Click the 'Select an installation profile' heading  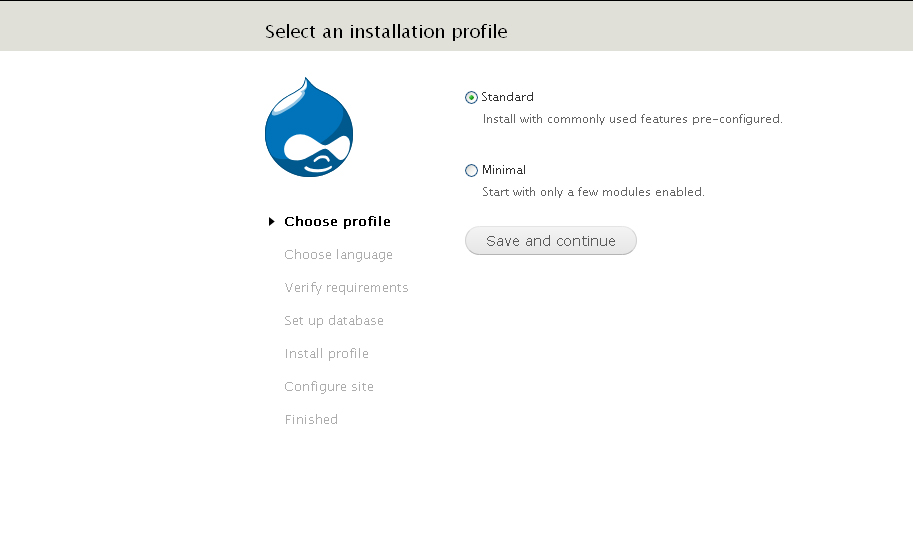coord(386,32)
